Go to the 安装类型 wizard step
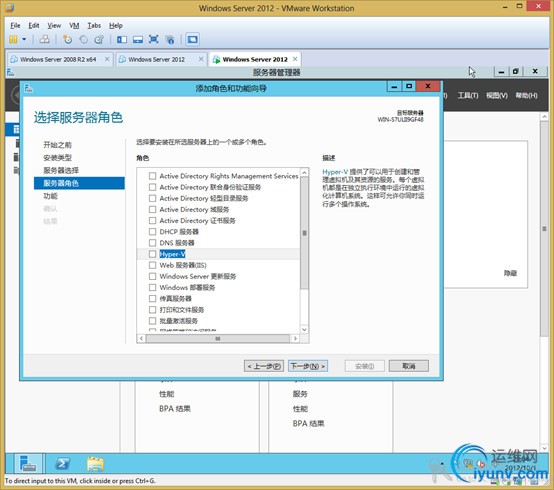 coord(57,158)
